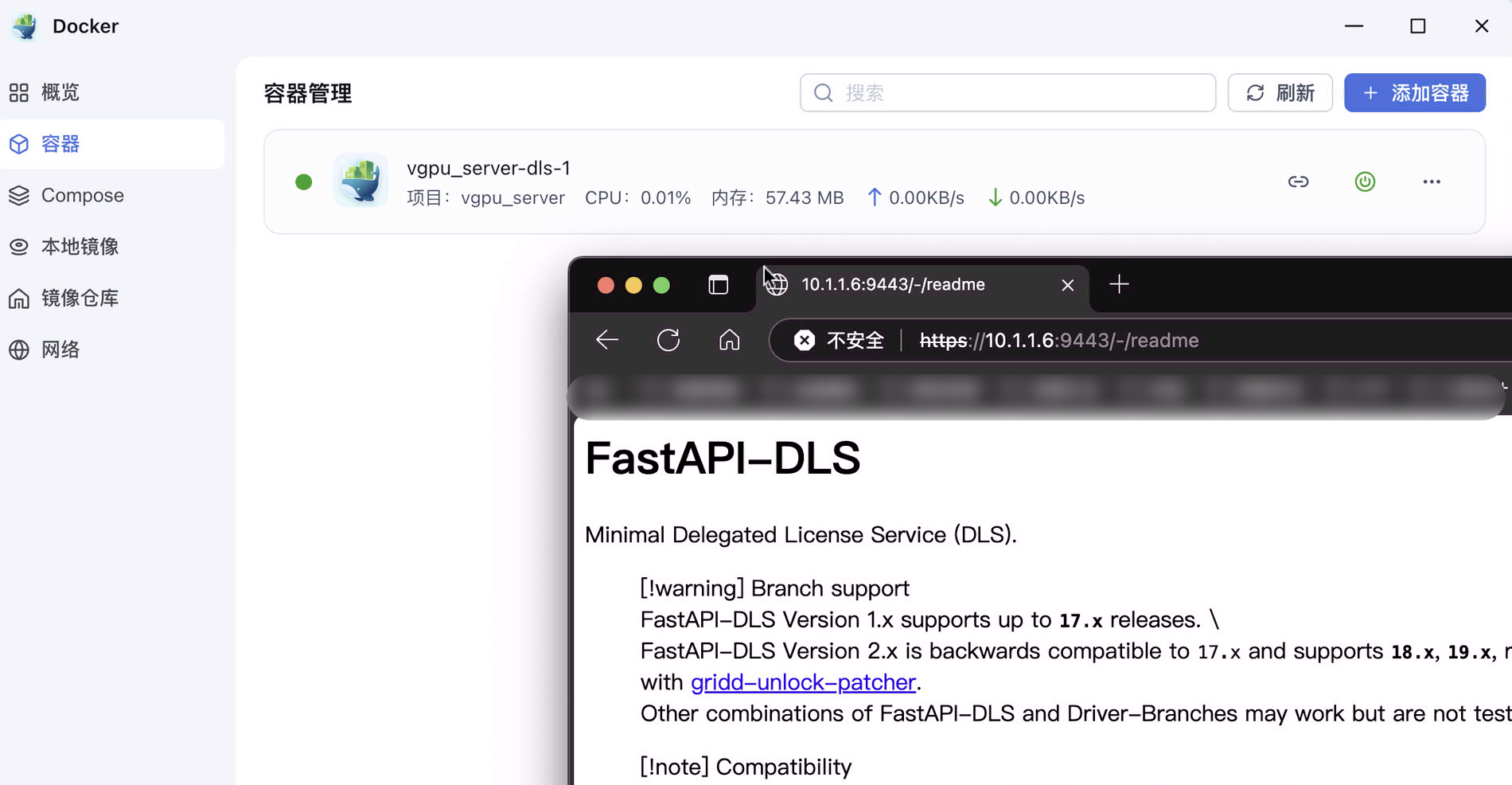Click the browser red close dot
The image size is (1512, 785).
[x=606, y=285]
